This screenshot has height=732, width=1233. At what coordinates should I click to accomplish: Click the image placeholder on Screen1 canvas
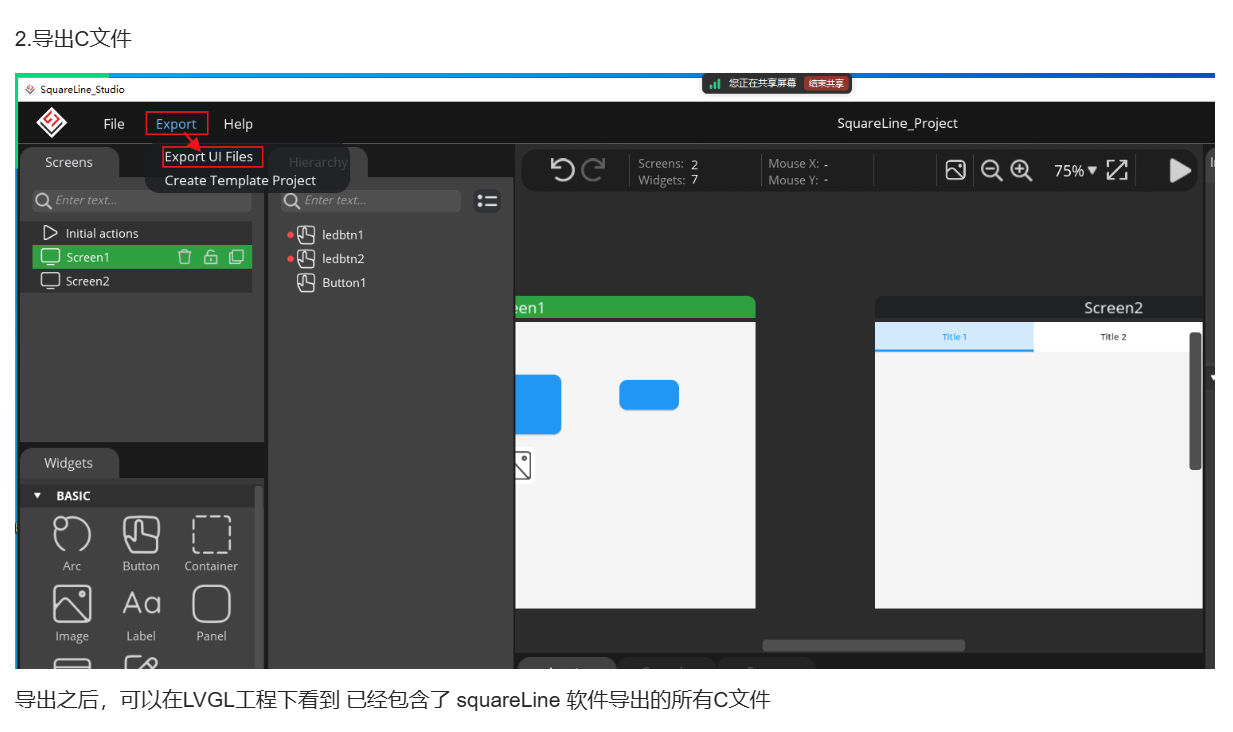click(x=523, y=465)
